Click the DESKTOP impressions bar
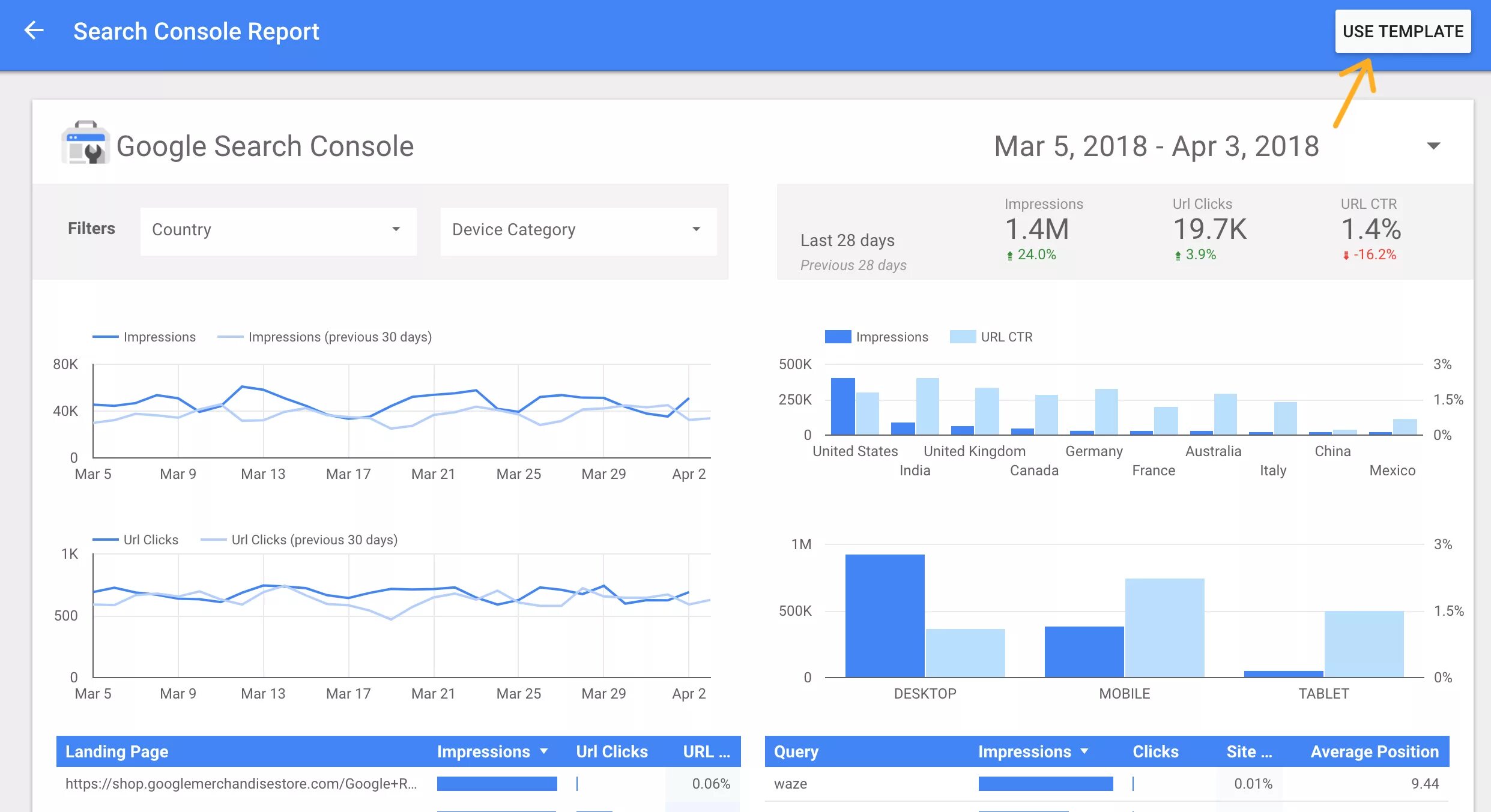 885,616
